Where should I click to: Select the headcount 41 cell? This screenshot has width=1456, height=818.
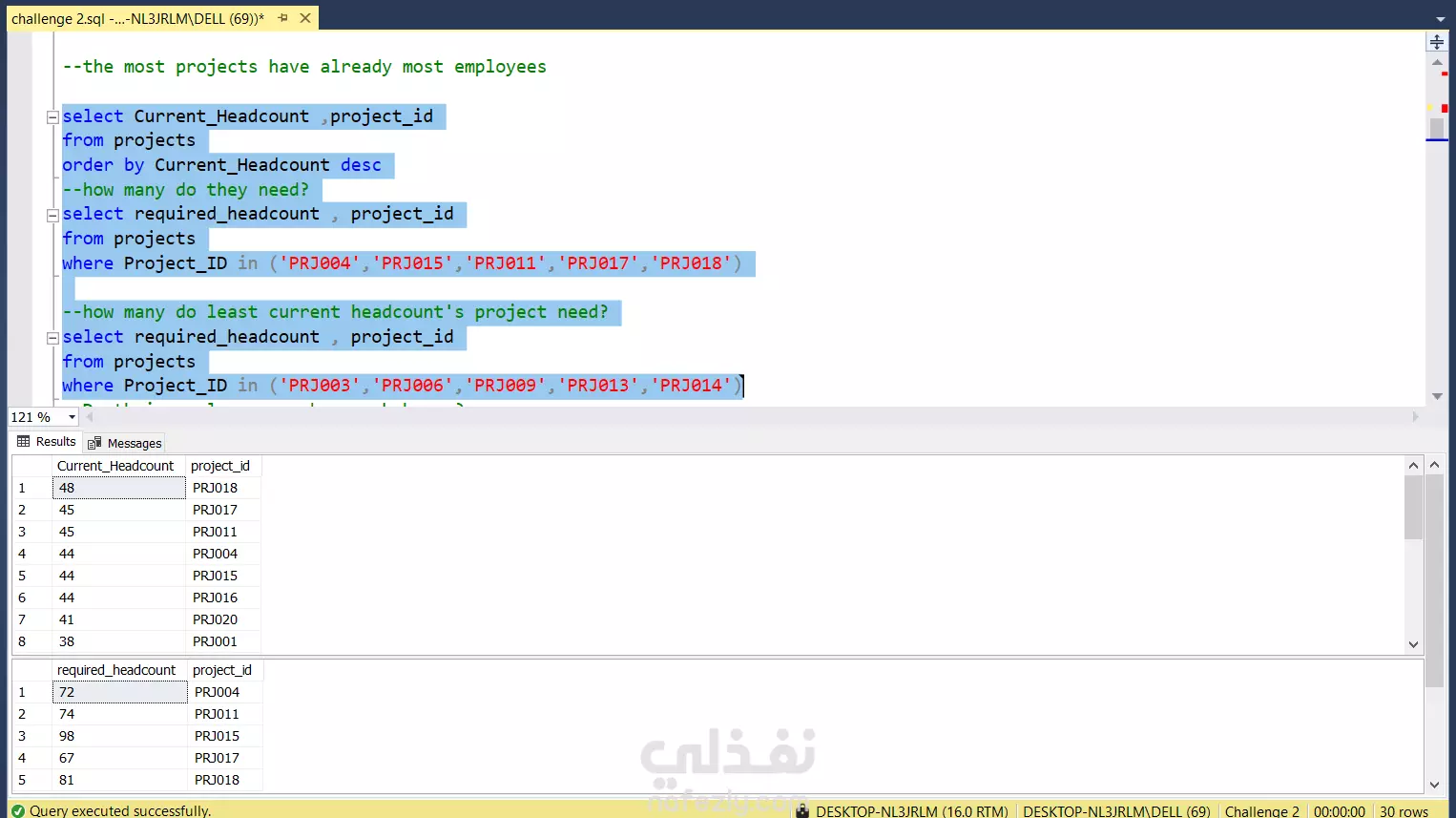(x=118, y=619)
